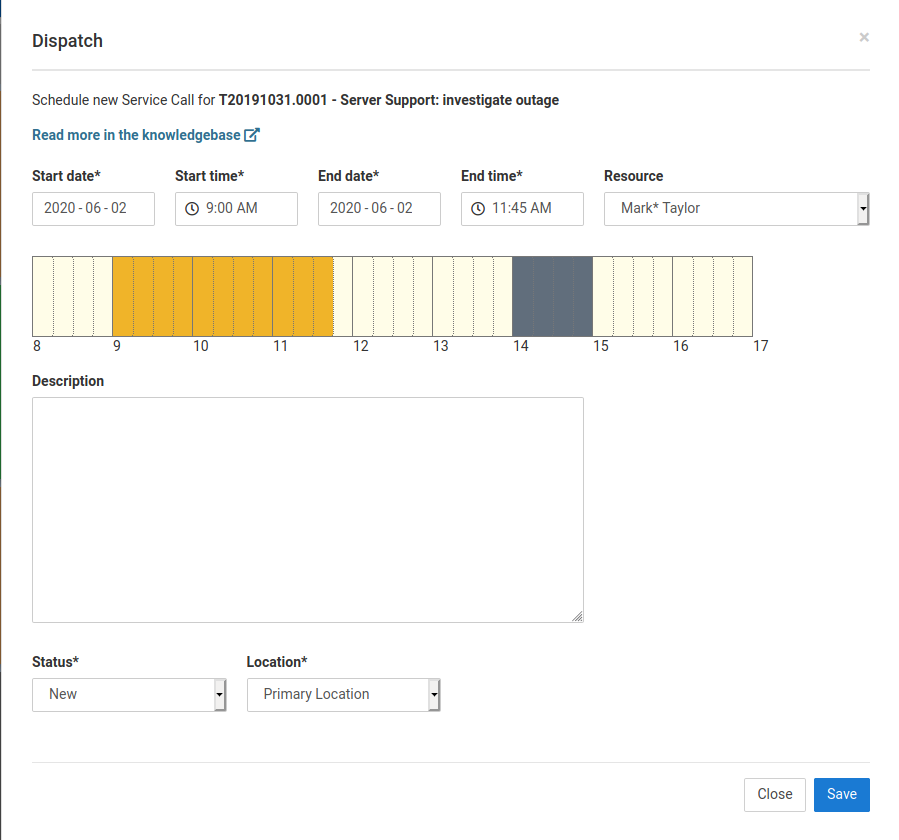
Task: Open the external link icon beside knowledgebase
Action: pyautogui.click(x=252, y=135)
